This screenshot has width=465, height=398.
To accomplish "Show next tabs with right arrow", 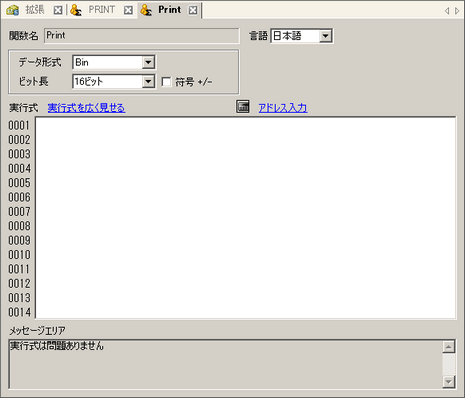I will [x=457, y=11].
